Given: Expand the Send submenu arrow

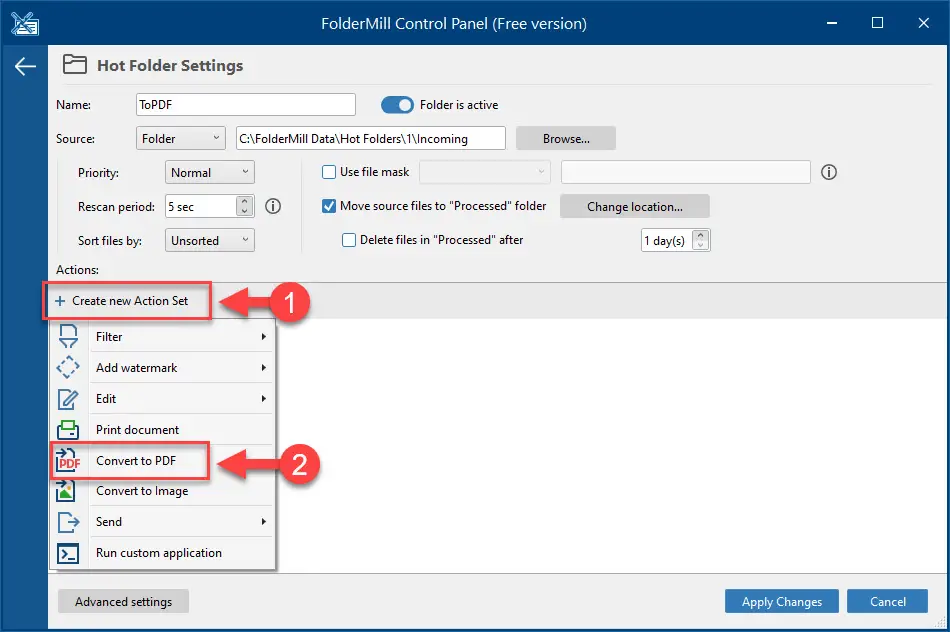Looking at the screenshot, I should pos(264,521).
